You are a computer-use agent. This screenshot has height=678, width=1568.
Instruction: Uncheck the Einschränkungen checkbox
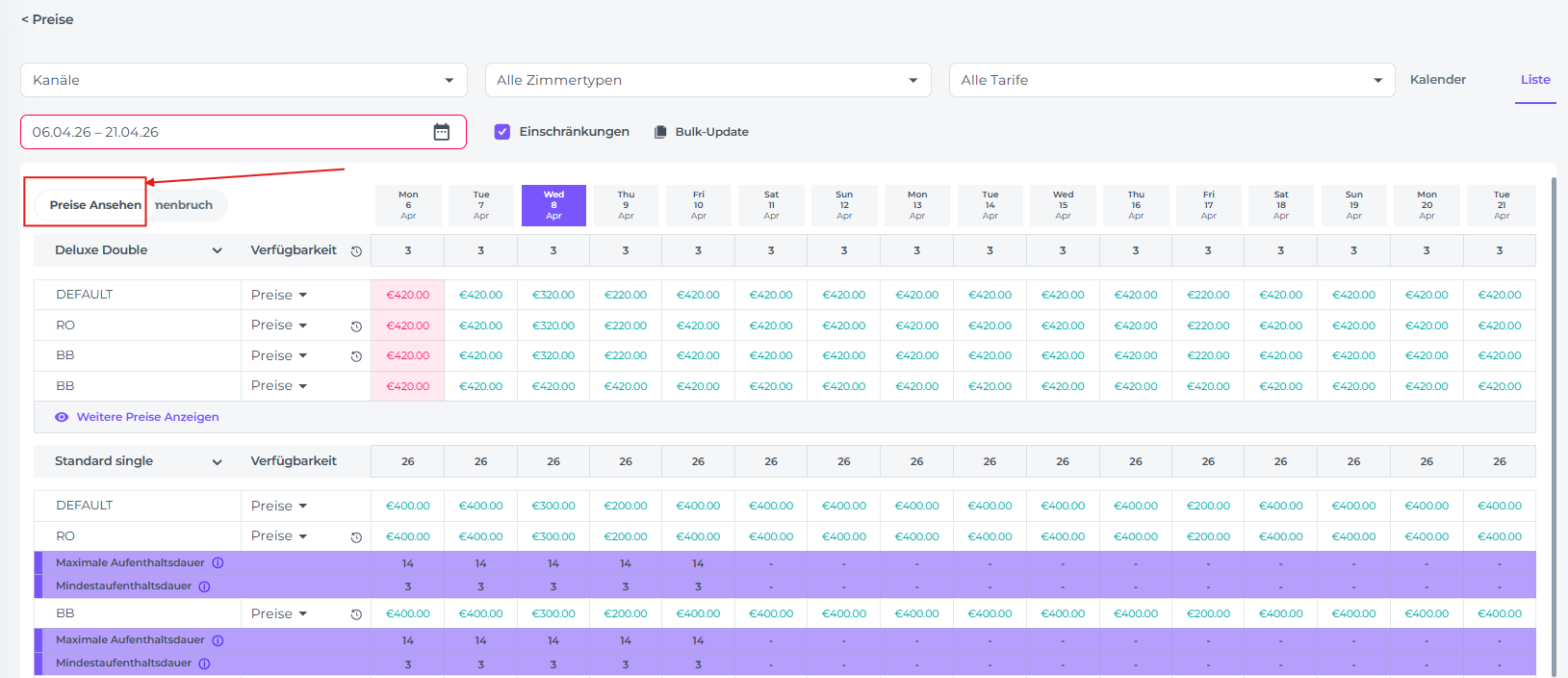(x=502, y=132)
